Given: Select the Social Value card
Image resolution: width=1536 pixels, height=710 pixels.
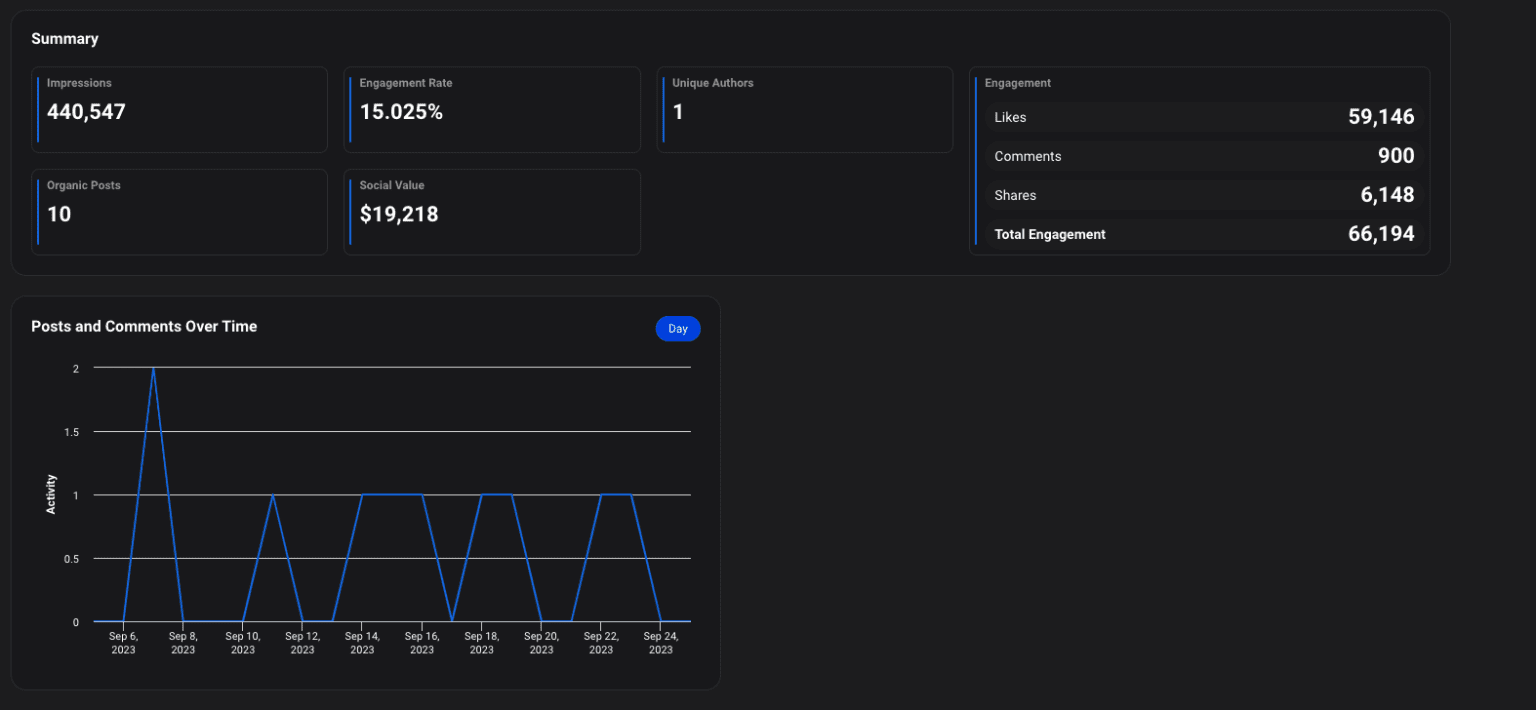Looking at the screenshot, I should click(491, 212).
